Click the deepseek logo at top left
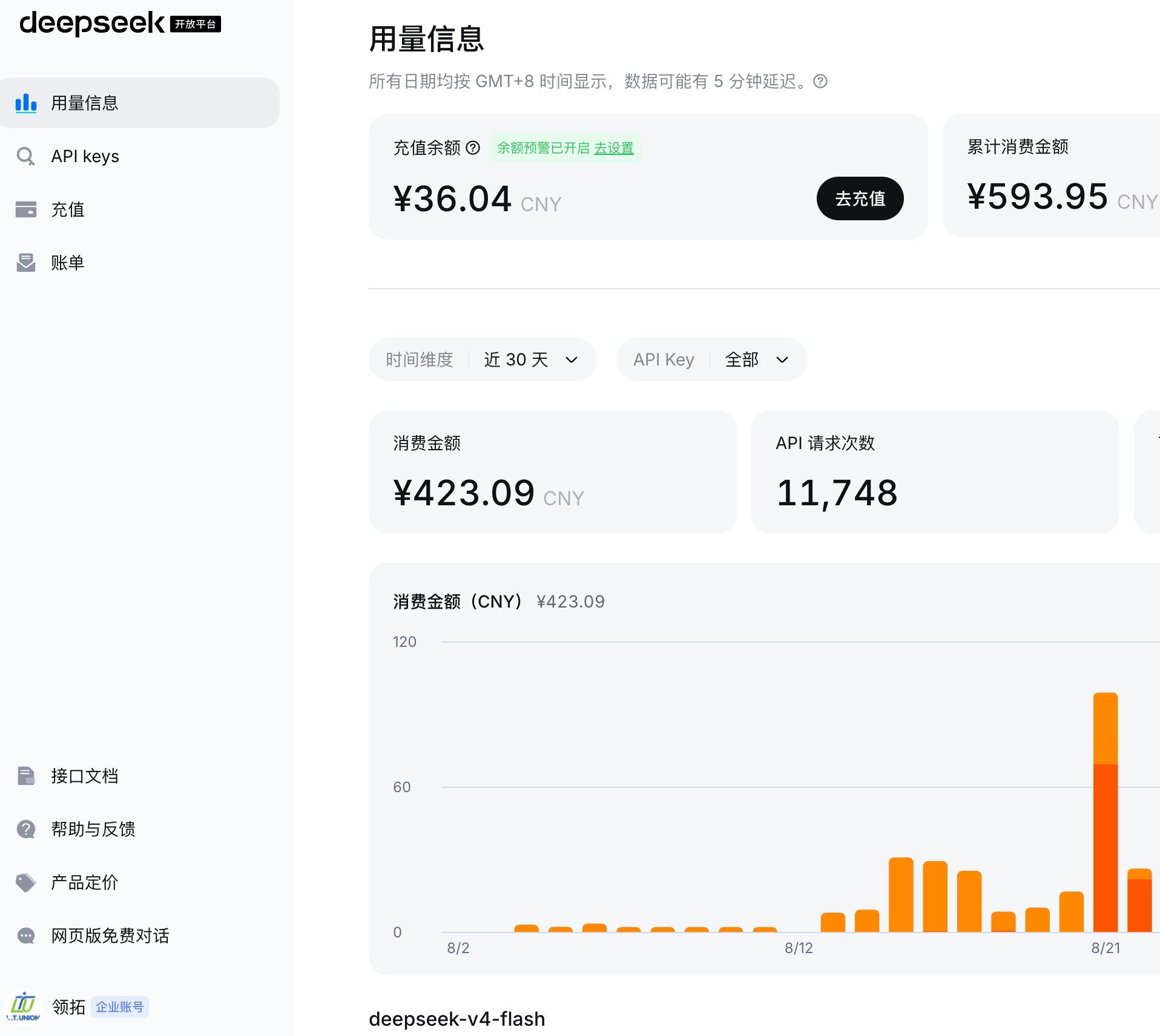 (x=91, y=24)
